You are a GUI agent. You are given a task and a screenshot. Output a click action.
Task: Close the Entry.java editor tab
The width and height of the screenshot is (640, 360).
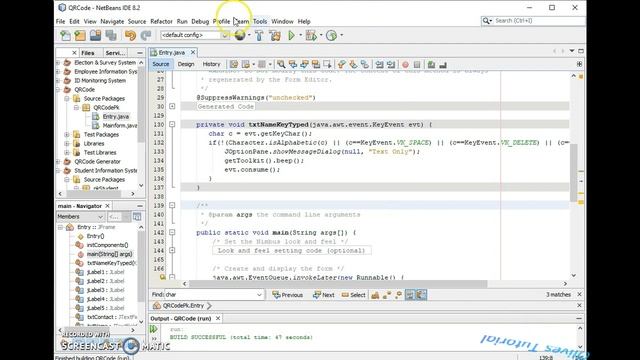[x=193, y=52]
